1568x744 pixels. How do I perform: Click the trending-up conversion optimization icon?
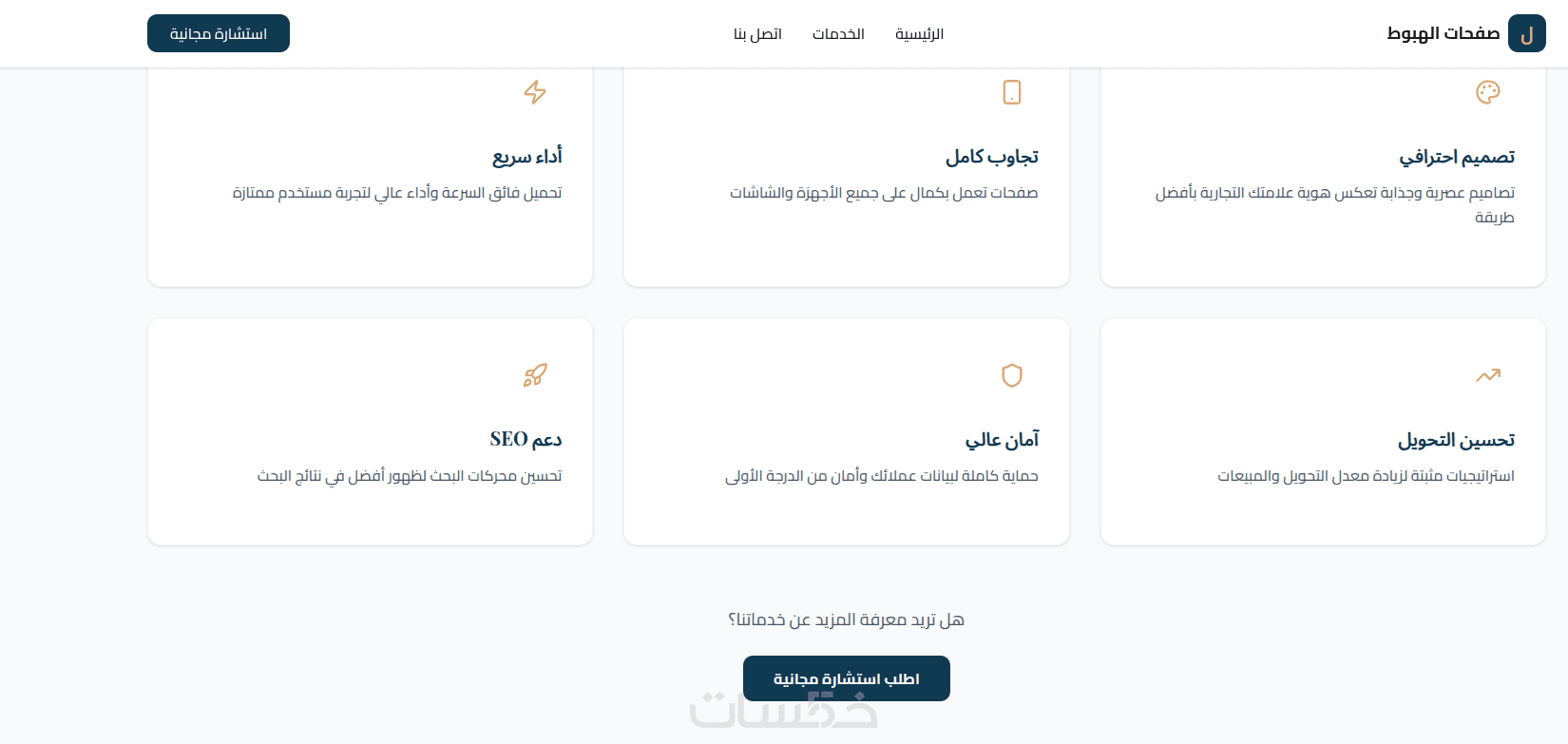(x=1487, y=375)
